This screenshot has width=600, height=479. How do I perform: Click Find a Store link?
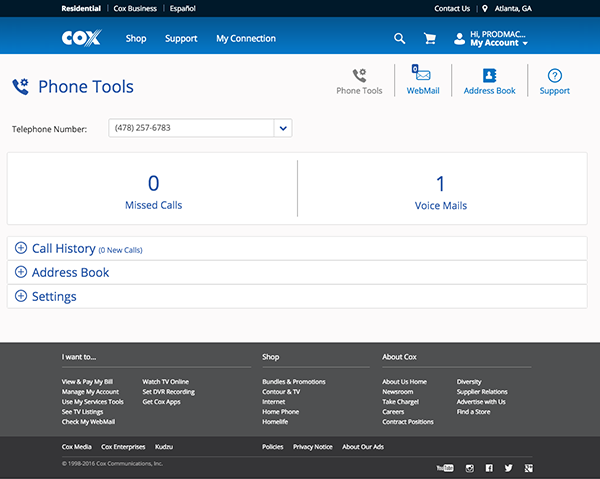click(473, 412)
